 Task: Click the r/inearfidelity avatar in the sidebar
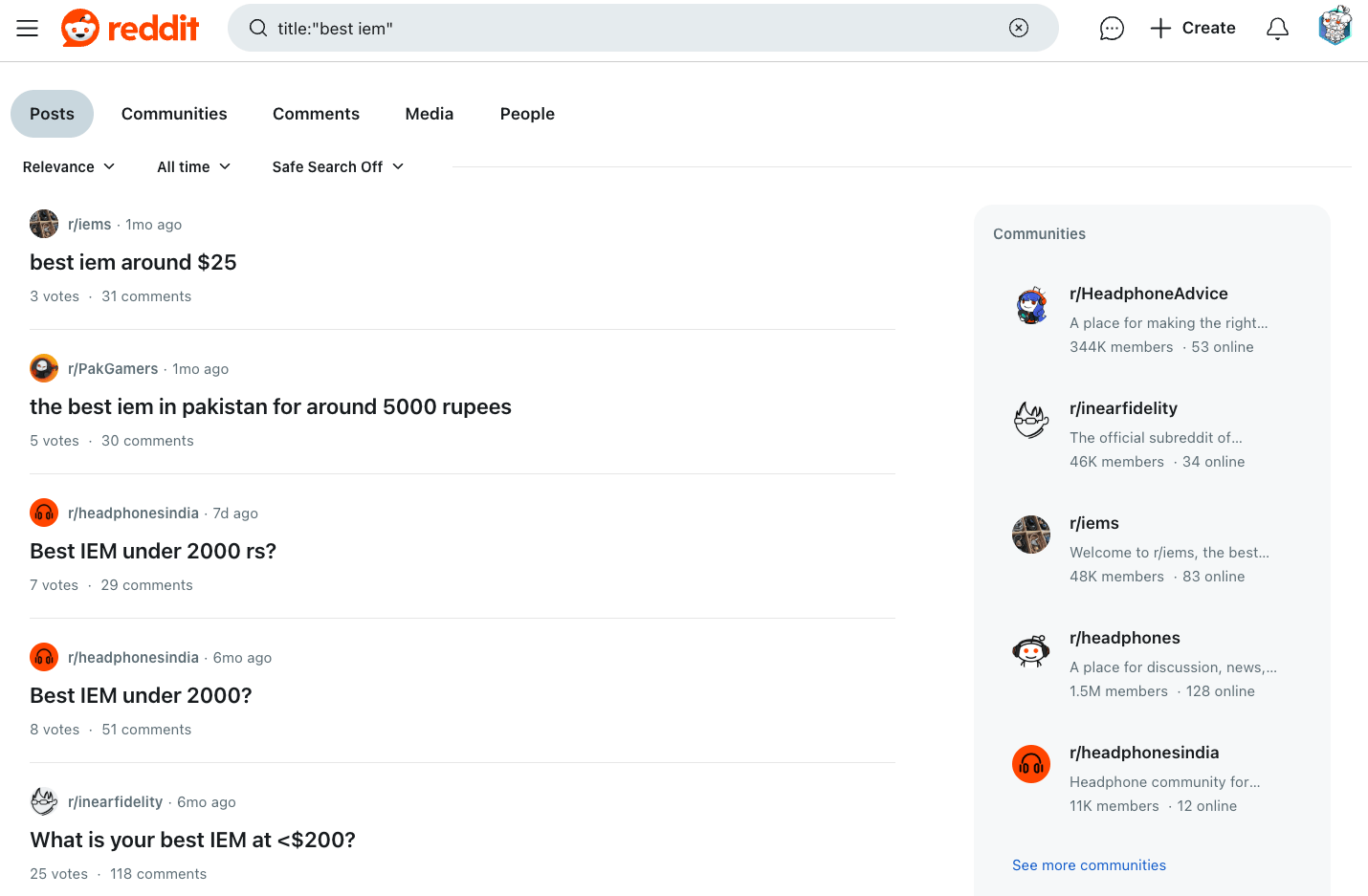(x=1031, y=420)
